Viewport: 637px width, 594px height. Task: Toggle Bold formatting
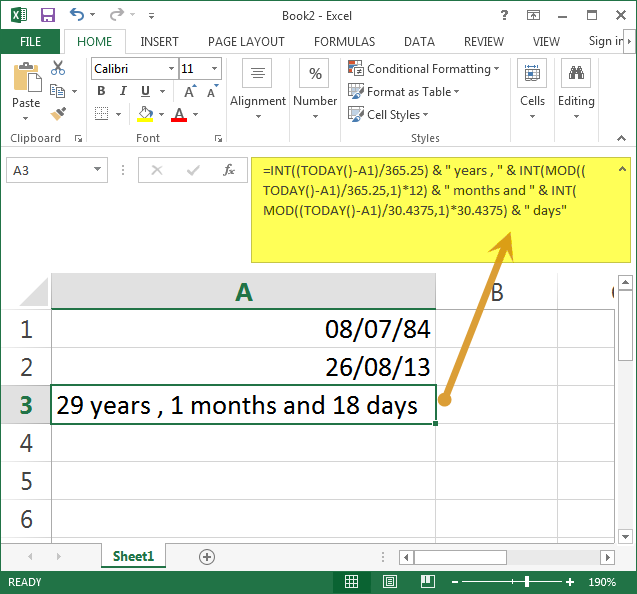(101, 91)
